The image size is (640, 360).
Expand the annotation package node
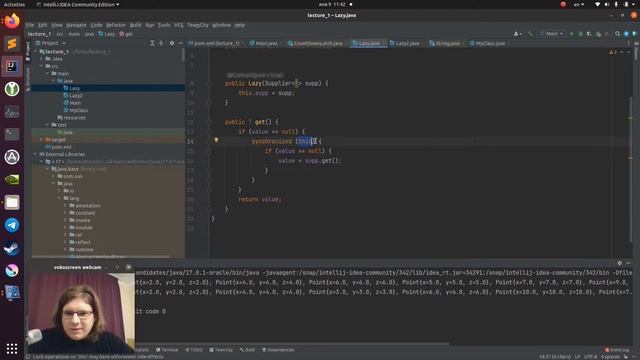click(65, 206)
